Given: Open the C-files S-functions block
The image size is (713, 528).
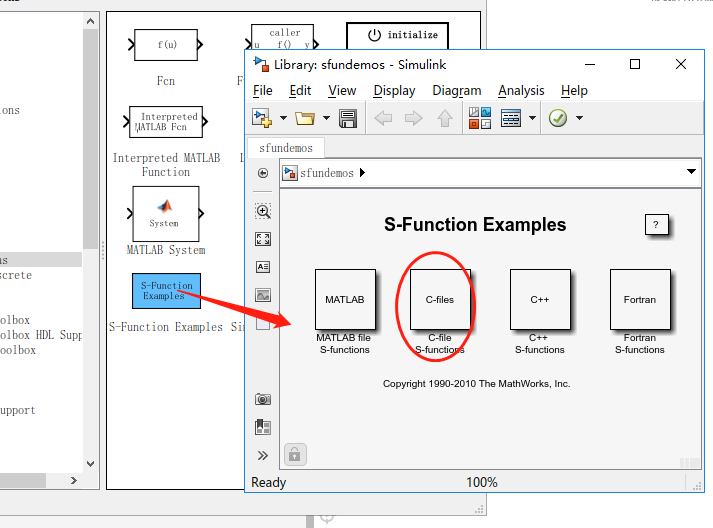Looking at the screenshot, I should click(440, 299).
